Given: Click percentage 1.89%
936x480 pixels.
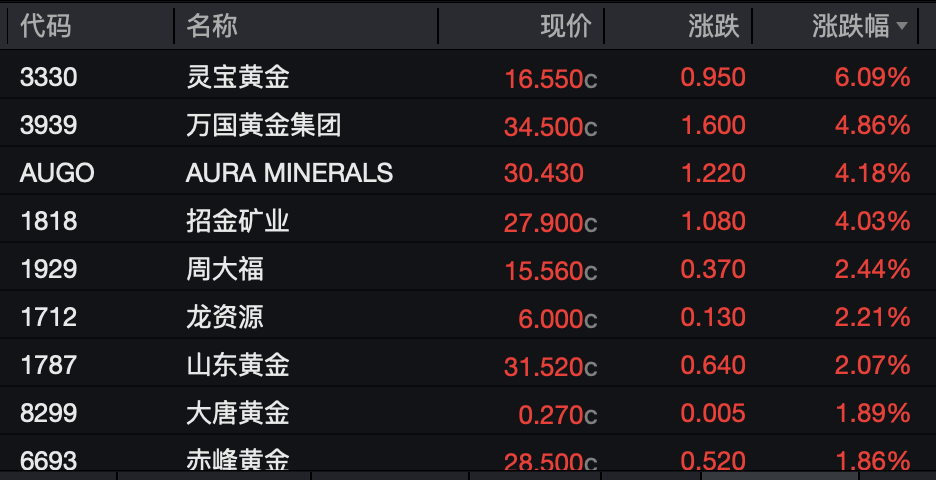Looking at the screenshot, I should coord(873,413).
